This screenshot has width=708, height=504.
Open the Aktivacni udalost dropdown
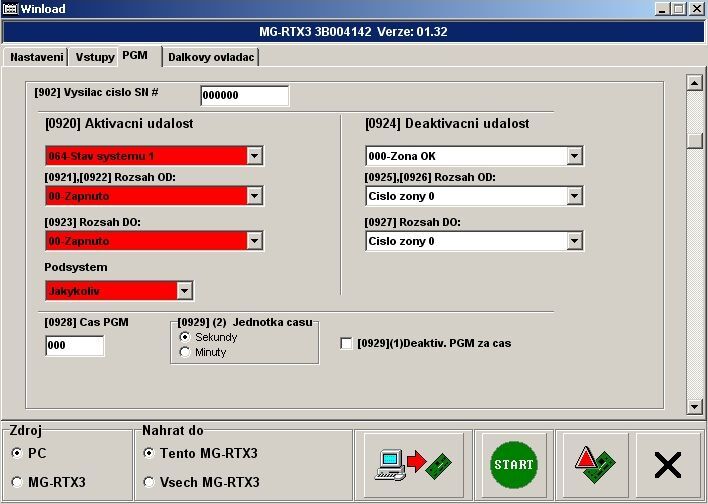254,156
